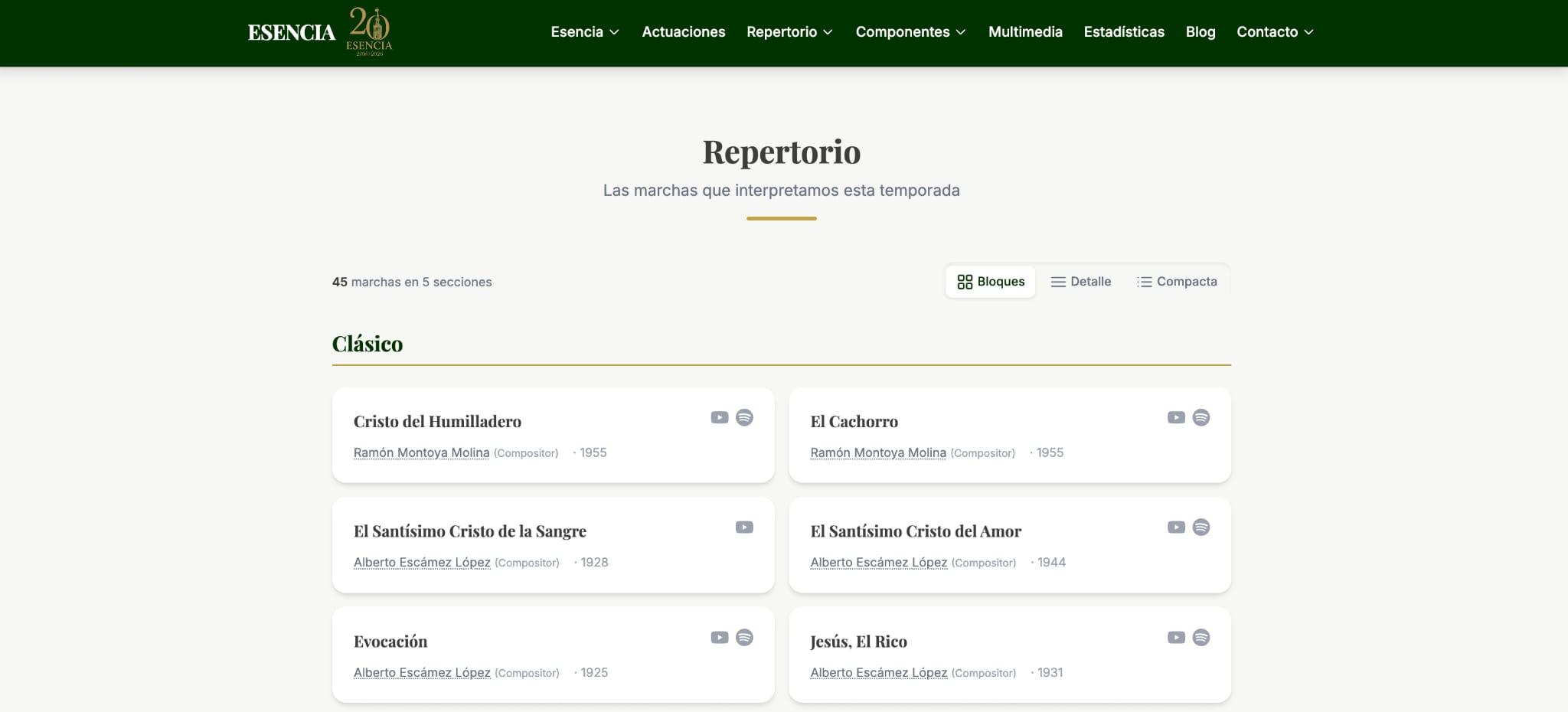Click the Esencia 20th anniversary logo
Screen dimensions: 1568x712
369,31
